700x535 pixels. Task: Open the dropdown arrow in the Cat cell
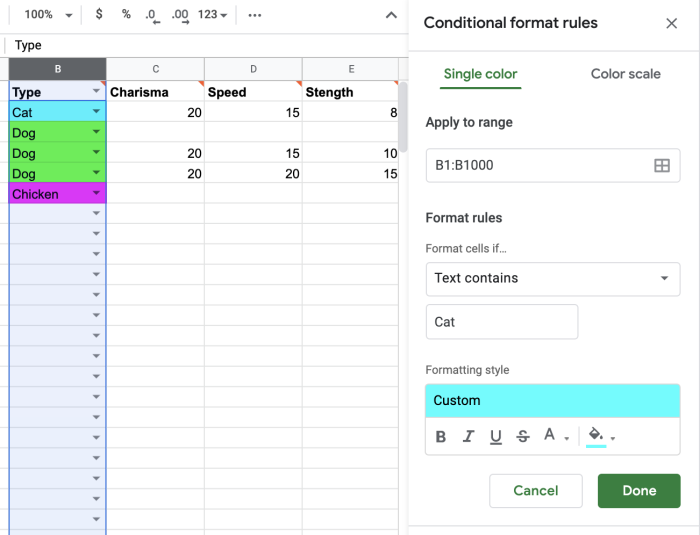[96, 111]
